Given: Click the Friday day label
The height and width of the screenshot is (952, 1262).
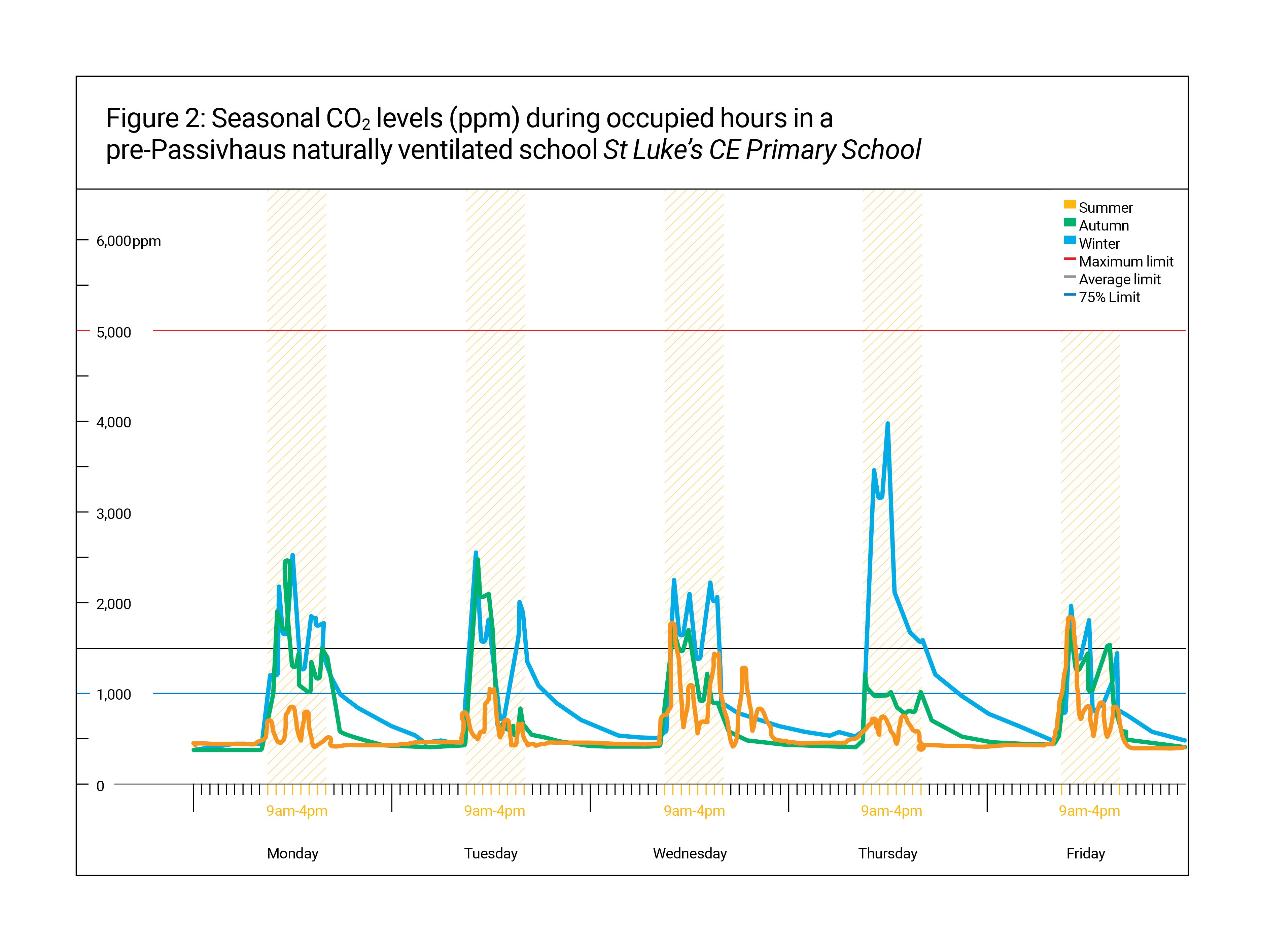Looking at the screenshot, I should pos(1086,853).
